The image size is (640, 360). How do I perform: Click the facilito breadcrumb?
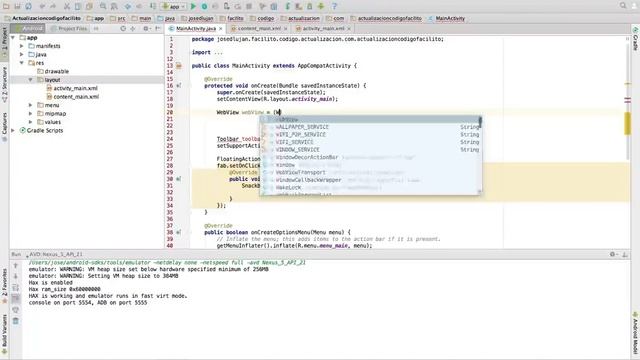(232, 18)
